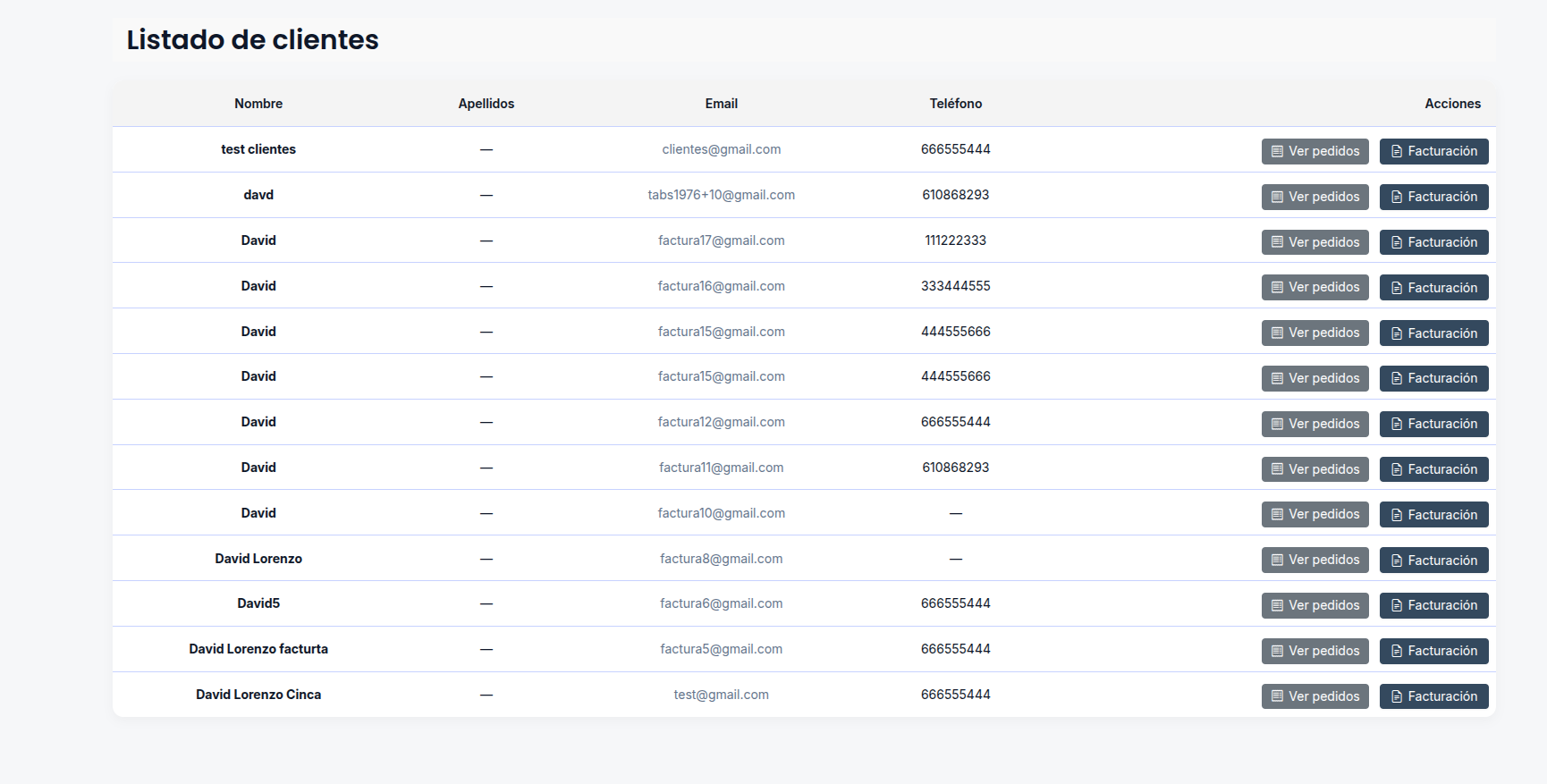View orders for customer davd

coord(1315,198)
